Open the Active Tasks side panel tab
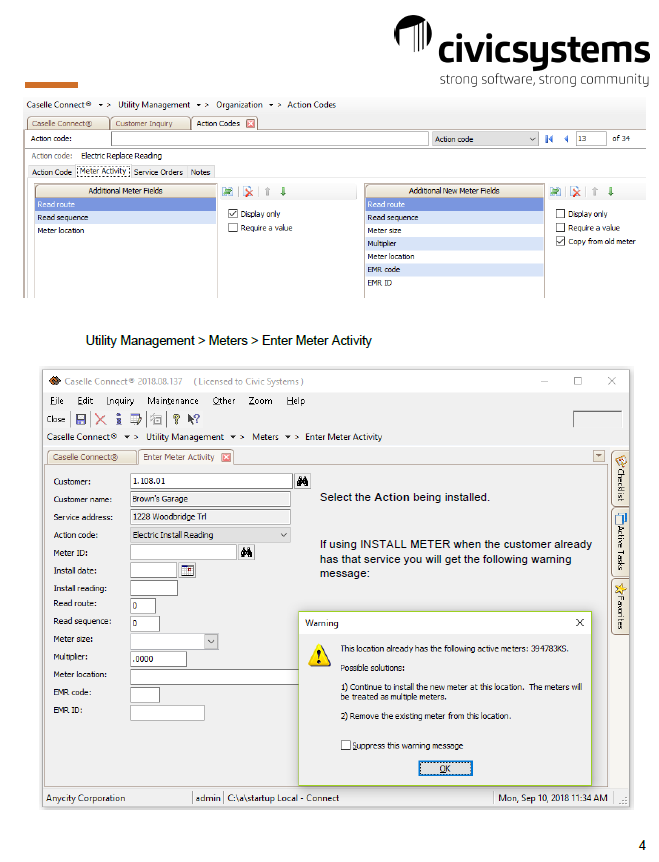Screen dimensions: 659x862 tap(621, 541)
